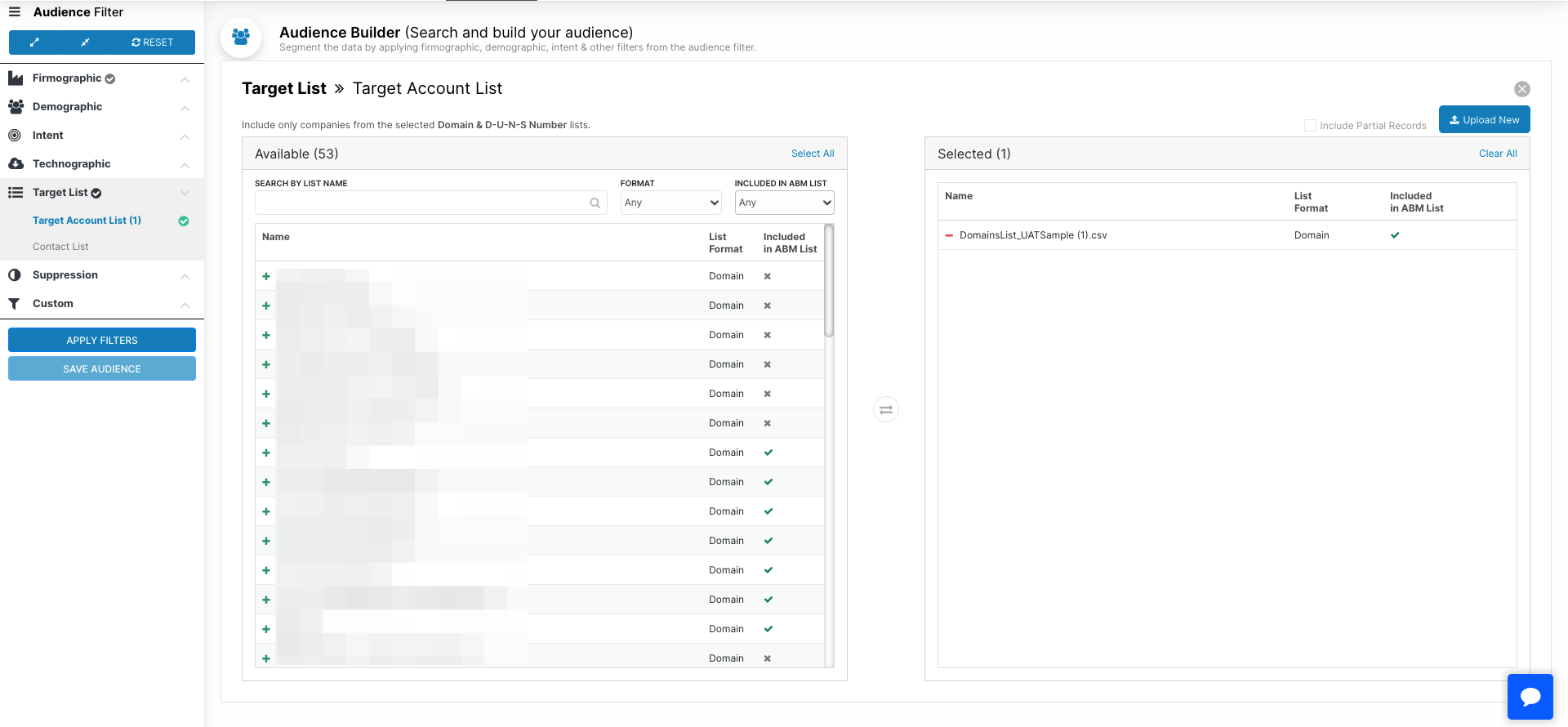The width and height of the screenshot is (1568, 727).
Task: Click the DomainsList_UATSample (1).csv entry
Action: click(x=1033, y=235)
